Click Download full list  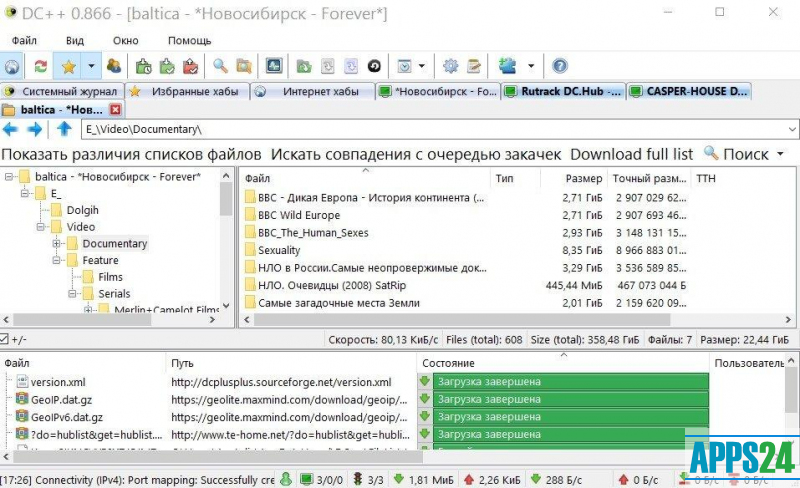[x=632, y=154]
